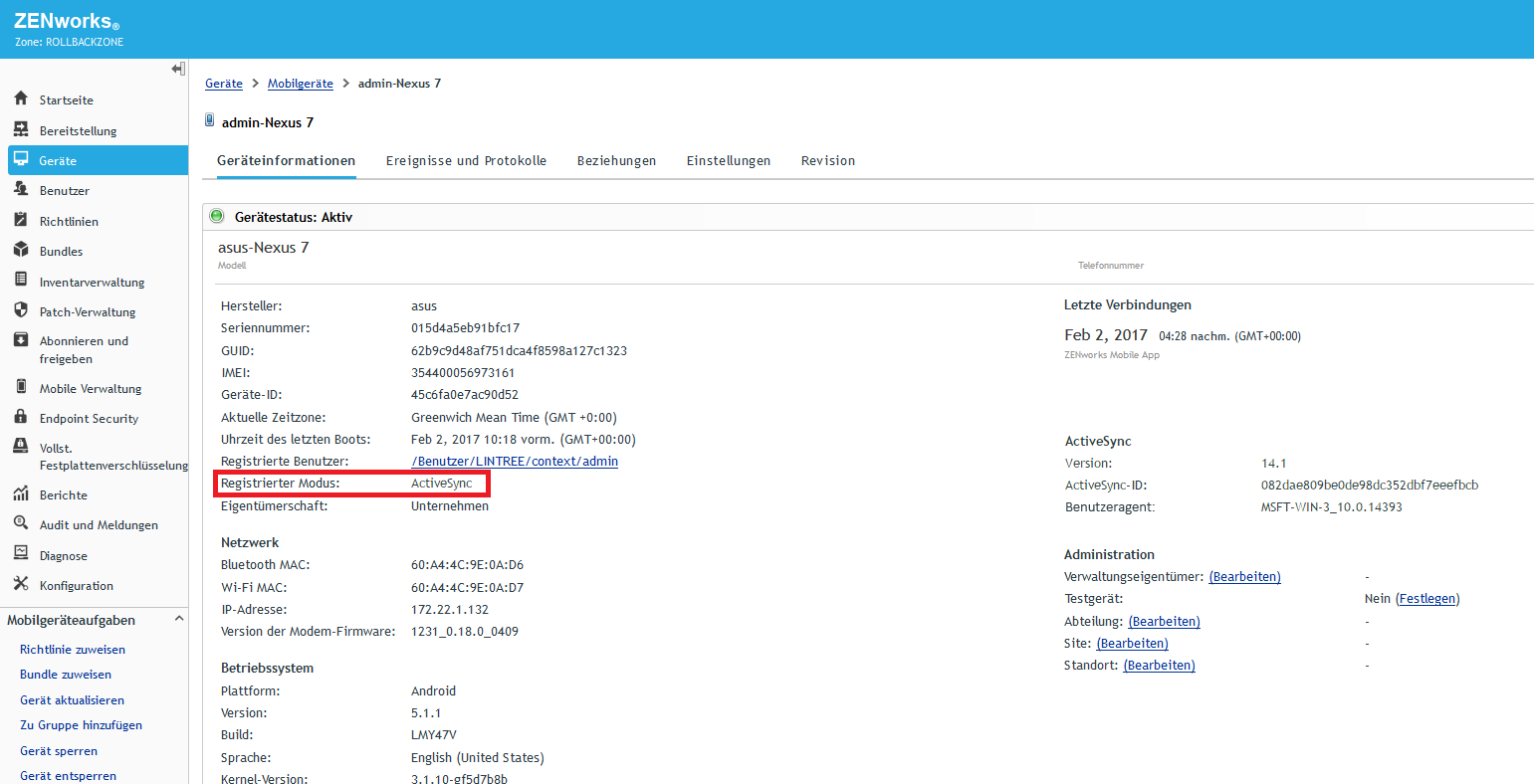Collapse the left navigation sidebar
This screenshot has width=1534, height=784.
(178, 69)
